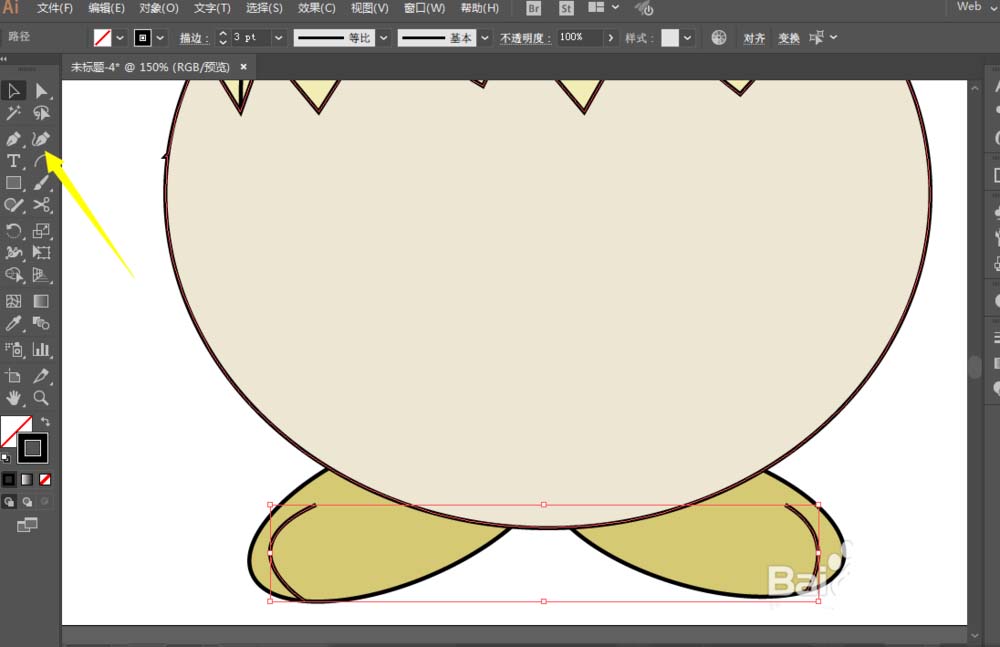Select the Paintbrush tool
Screen dimensions: 1000x647
41,183
